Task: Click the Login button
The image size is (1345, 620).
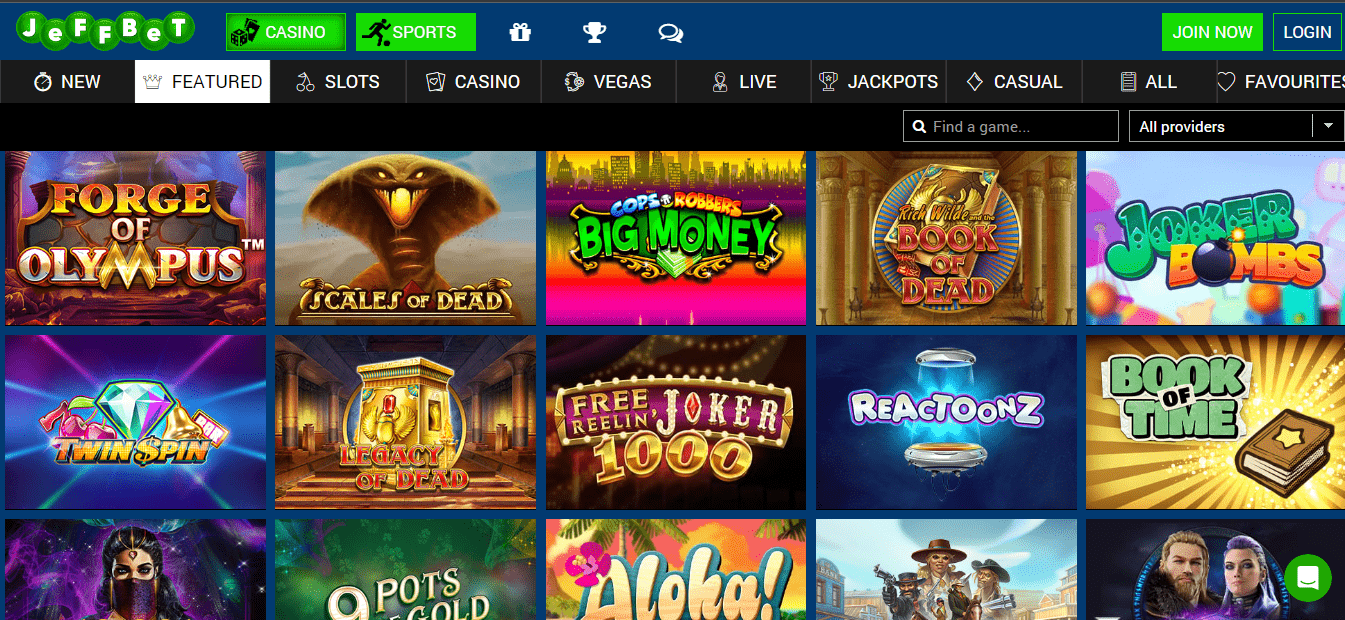Action: pos(1307,32)
